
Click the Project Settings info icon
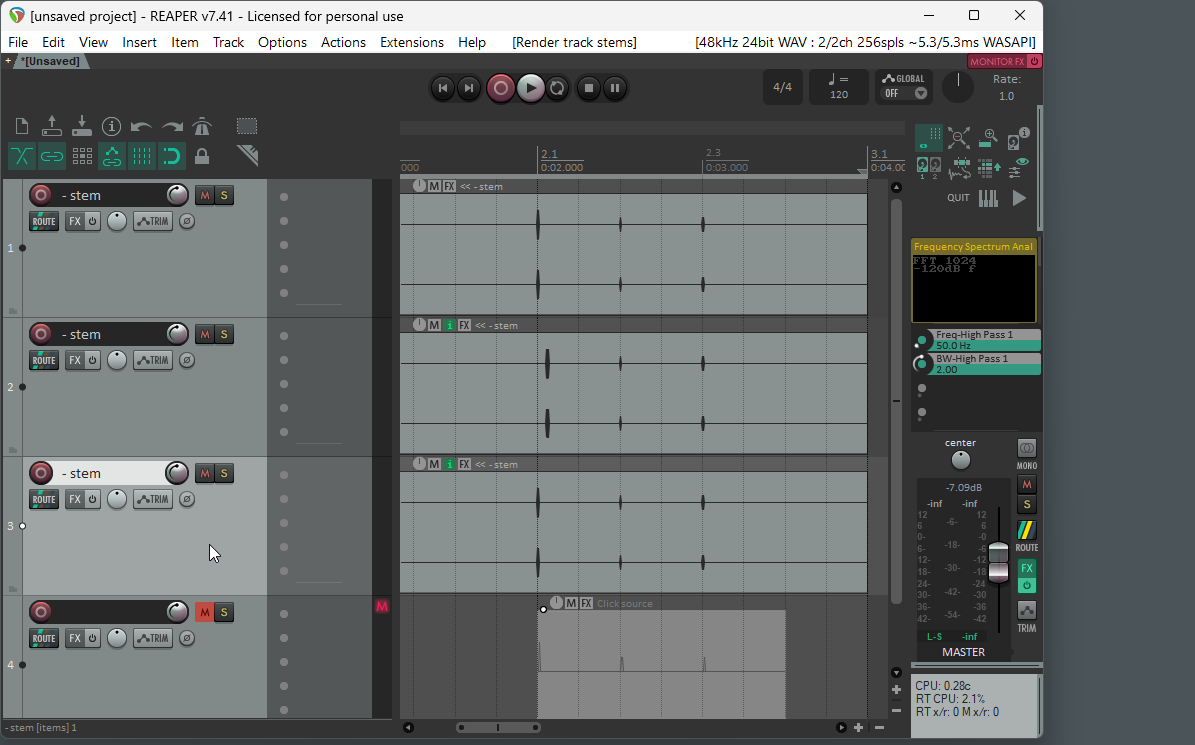(x=112, y=126)
